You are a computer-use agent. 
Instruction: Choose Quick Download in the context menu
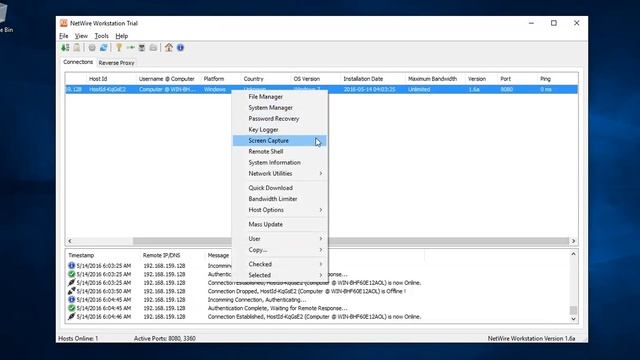pyautogui.click(x=280, y=188)
